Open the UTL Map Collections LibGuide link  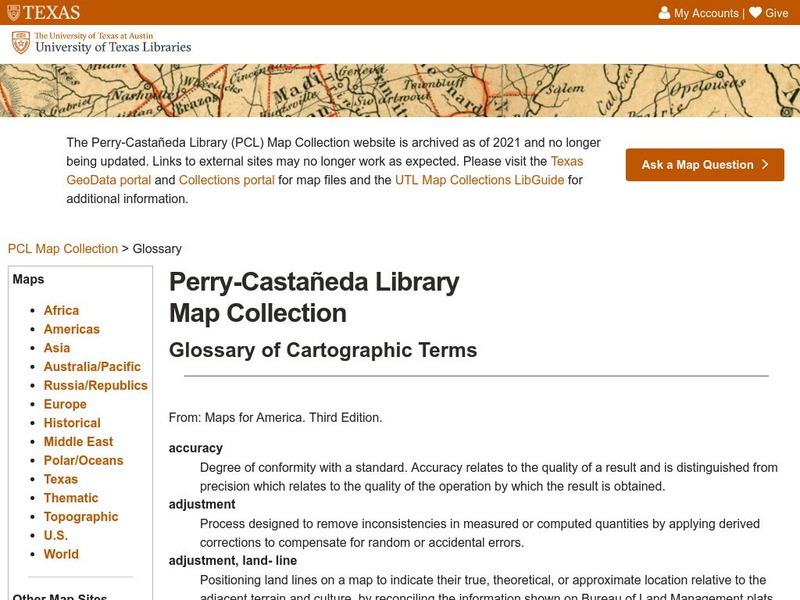(x=480, y=180)
